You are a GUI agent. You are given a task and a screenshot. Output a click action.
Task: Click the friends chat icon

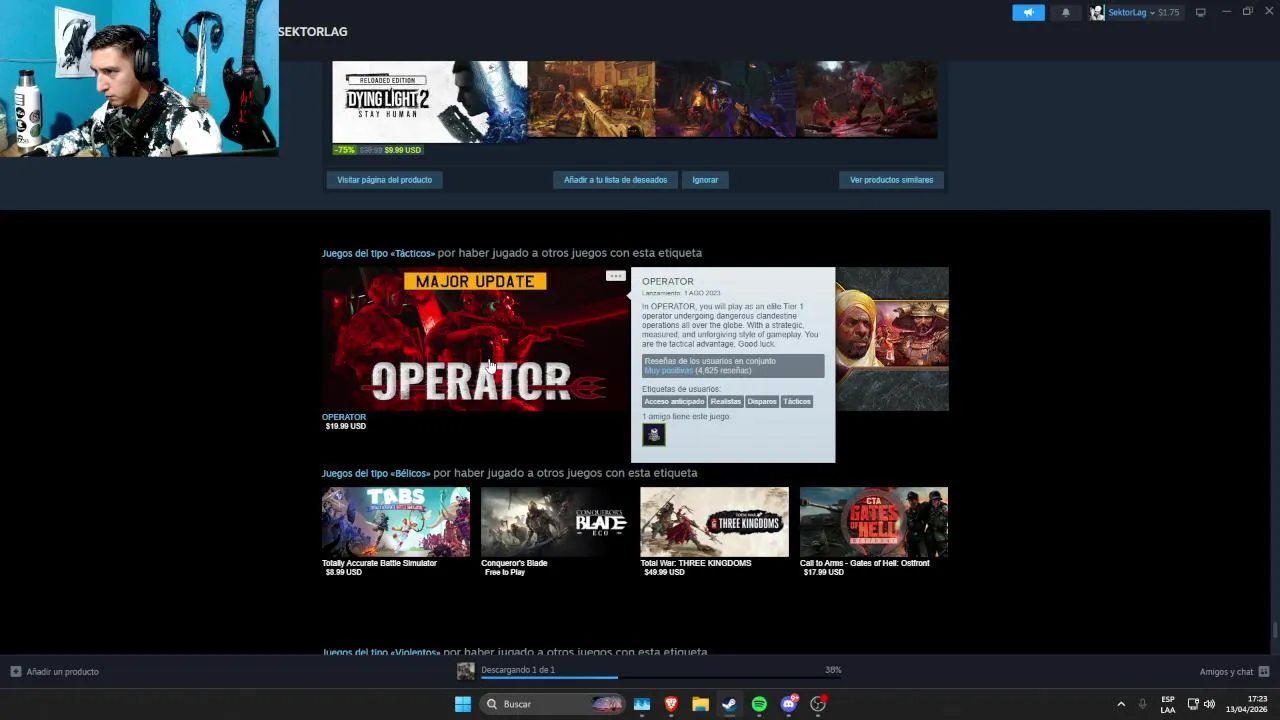[x=1264, y=672]
